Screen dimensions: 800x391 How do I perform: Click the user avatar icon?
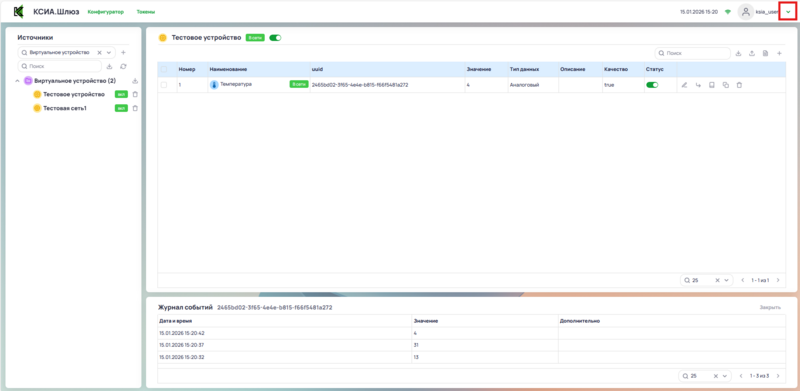tap(746, 12)
